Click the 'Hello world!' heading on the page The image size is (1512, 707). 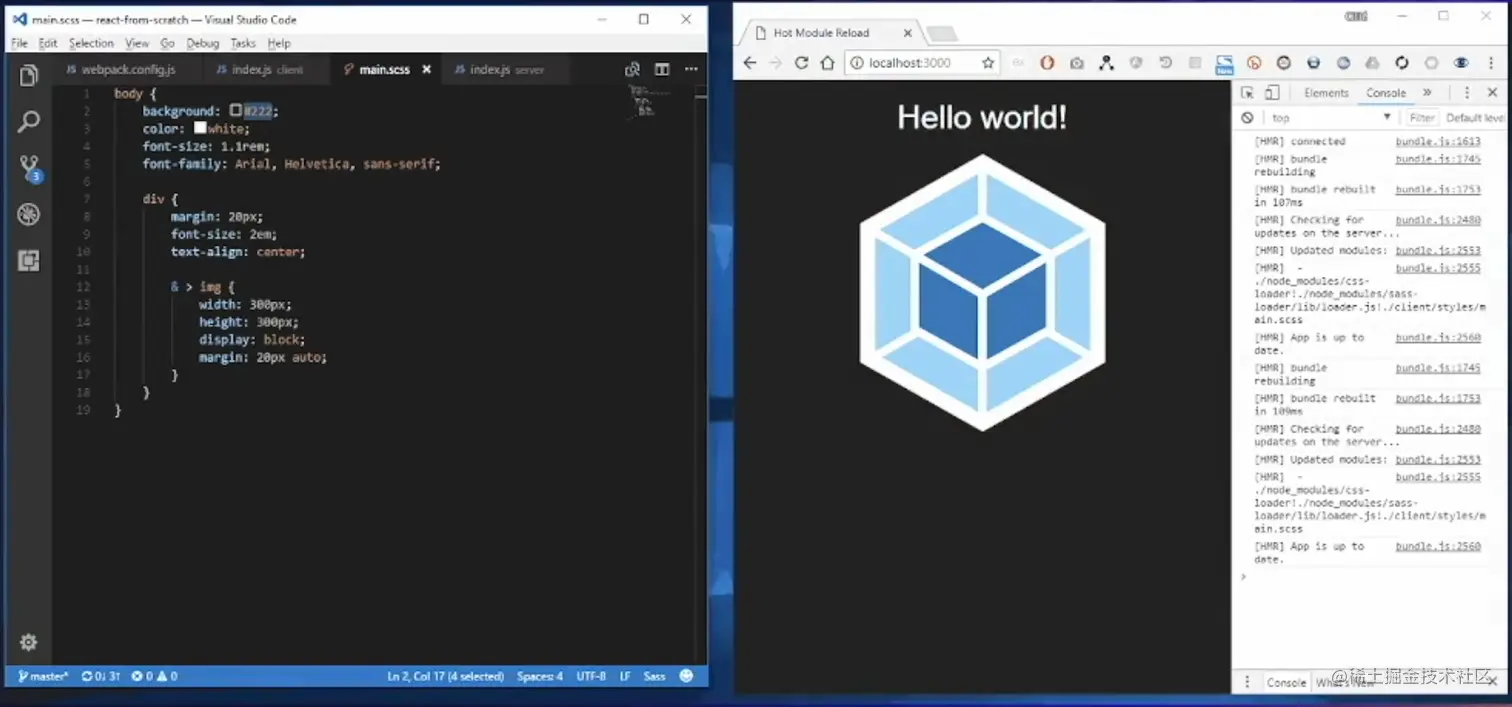982,117
